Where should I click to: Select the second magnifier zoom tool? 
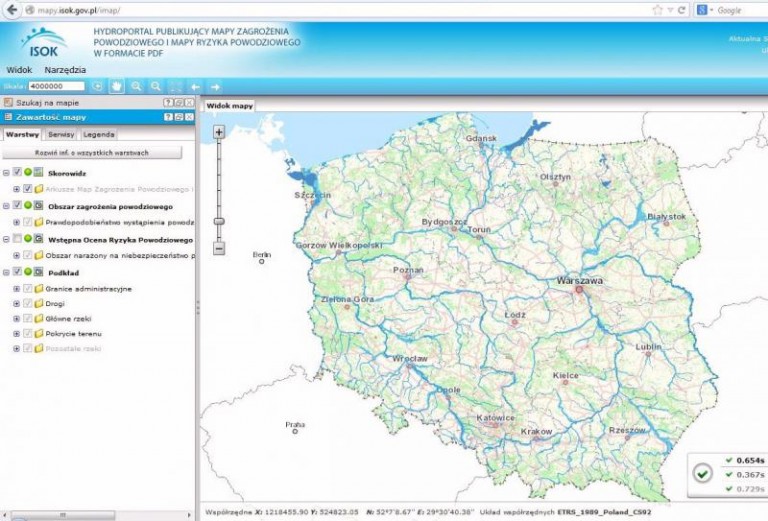156,87
